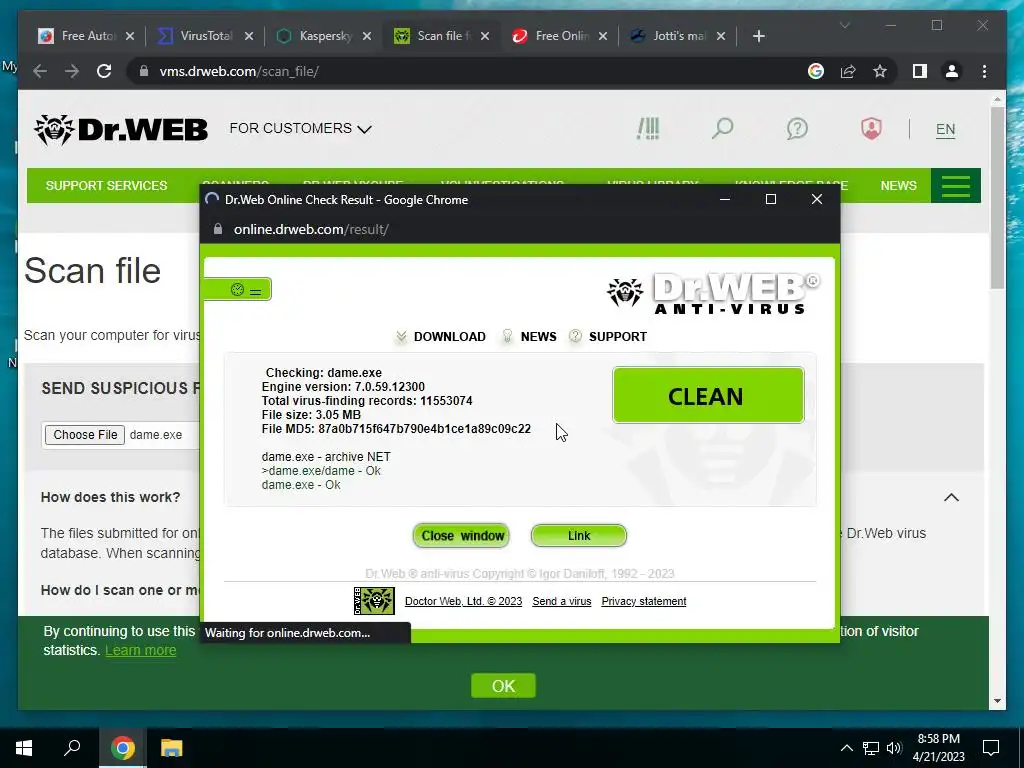Click the Google icon in address bar
This screenshot has height=768, width=1024.
[816, 71]
